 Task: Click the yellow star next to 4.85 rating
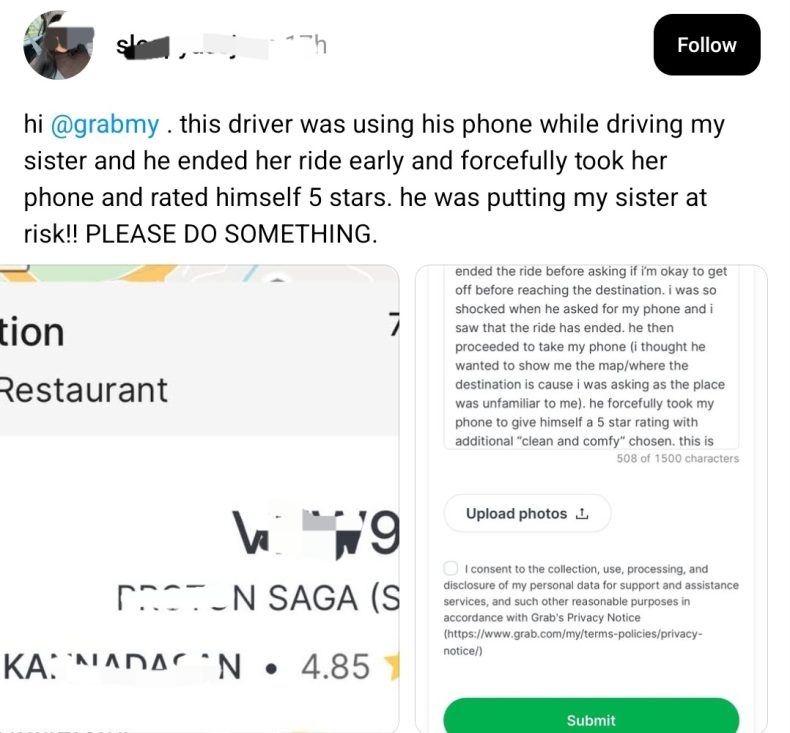392,666
